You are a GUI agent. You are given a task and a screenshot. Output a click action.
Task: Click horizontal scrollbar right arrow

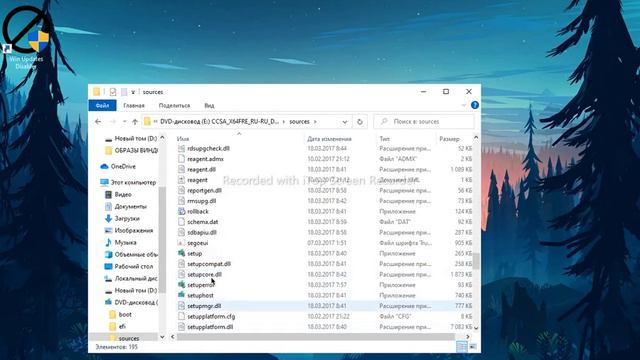point(468,337)
